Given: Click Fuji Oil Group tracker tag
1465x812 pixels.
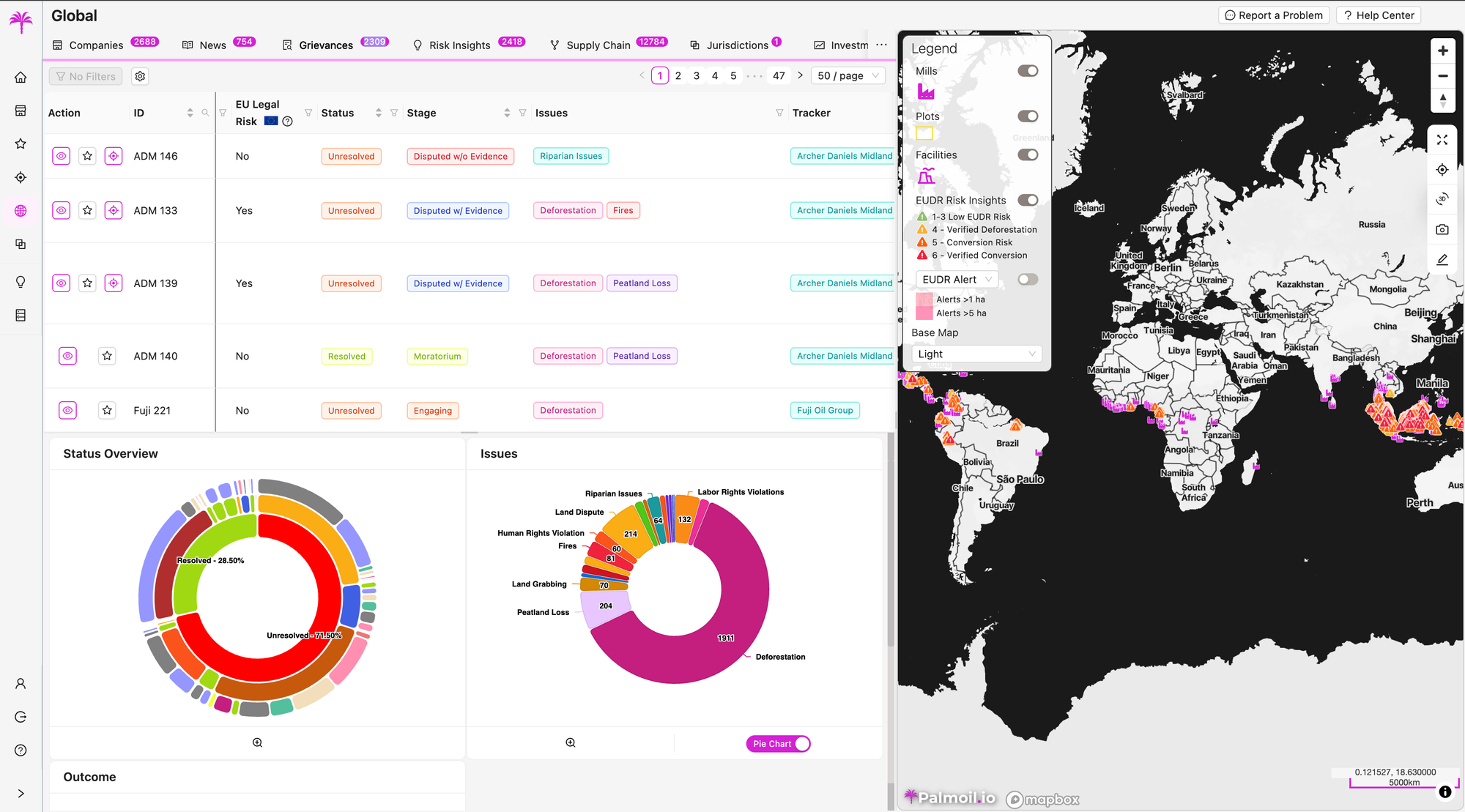Looking at the screenshot, I should point(825,411).
